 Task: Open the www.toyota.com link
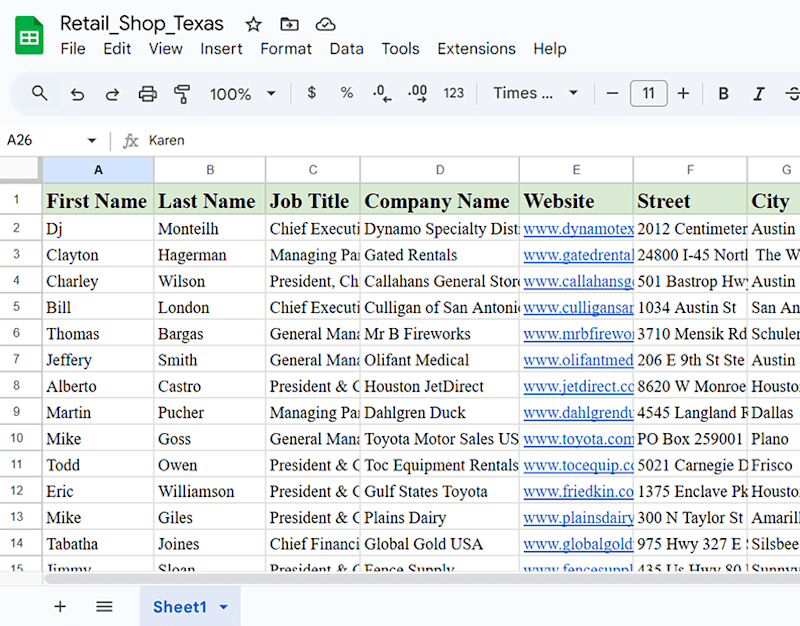click(x=578, y=439)
